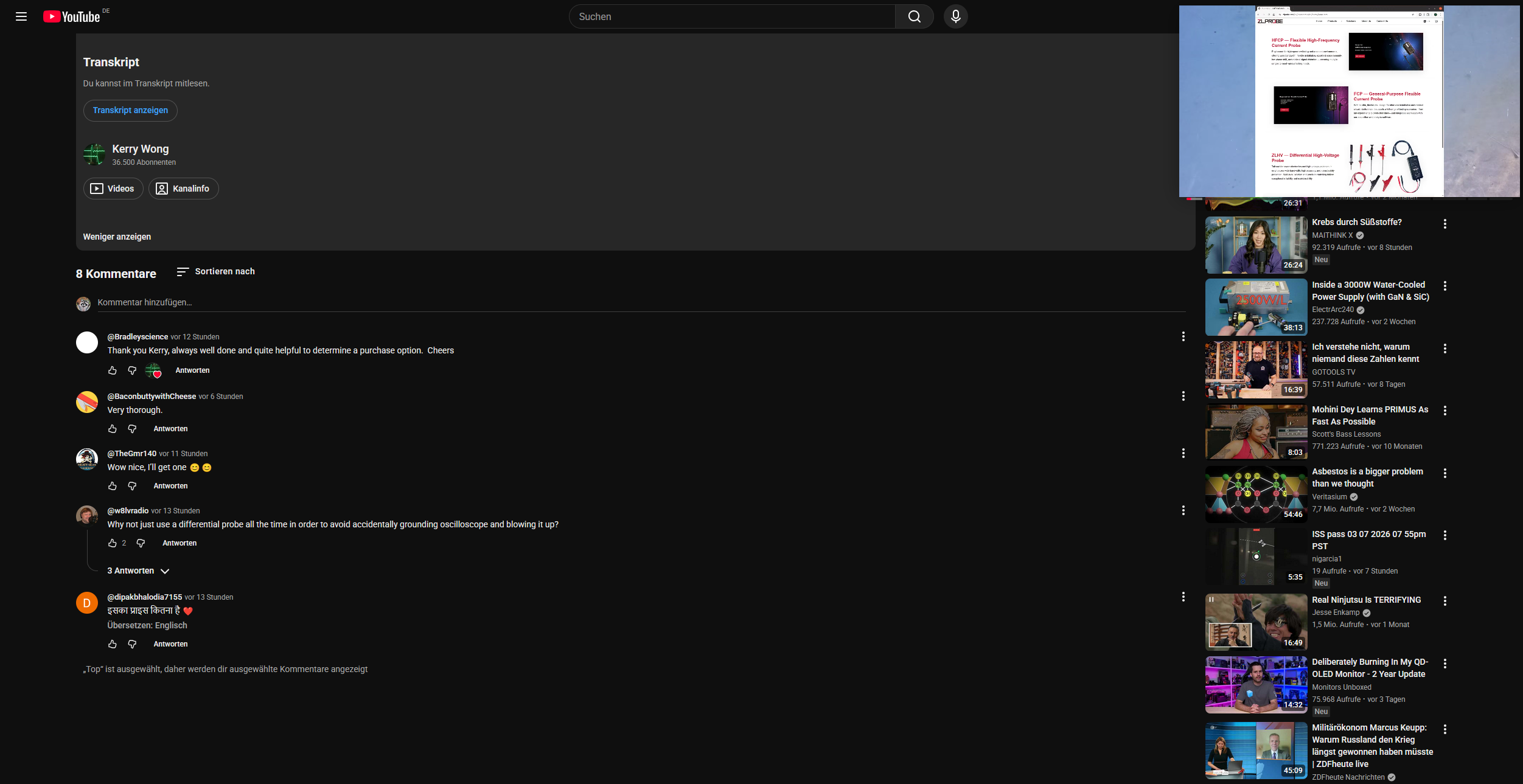Thumbs up the @TheGmr140 comment
This screenshot has width=1523, height=784.
click(113, 486)
